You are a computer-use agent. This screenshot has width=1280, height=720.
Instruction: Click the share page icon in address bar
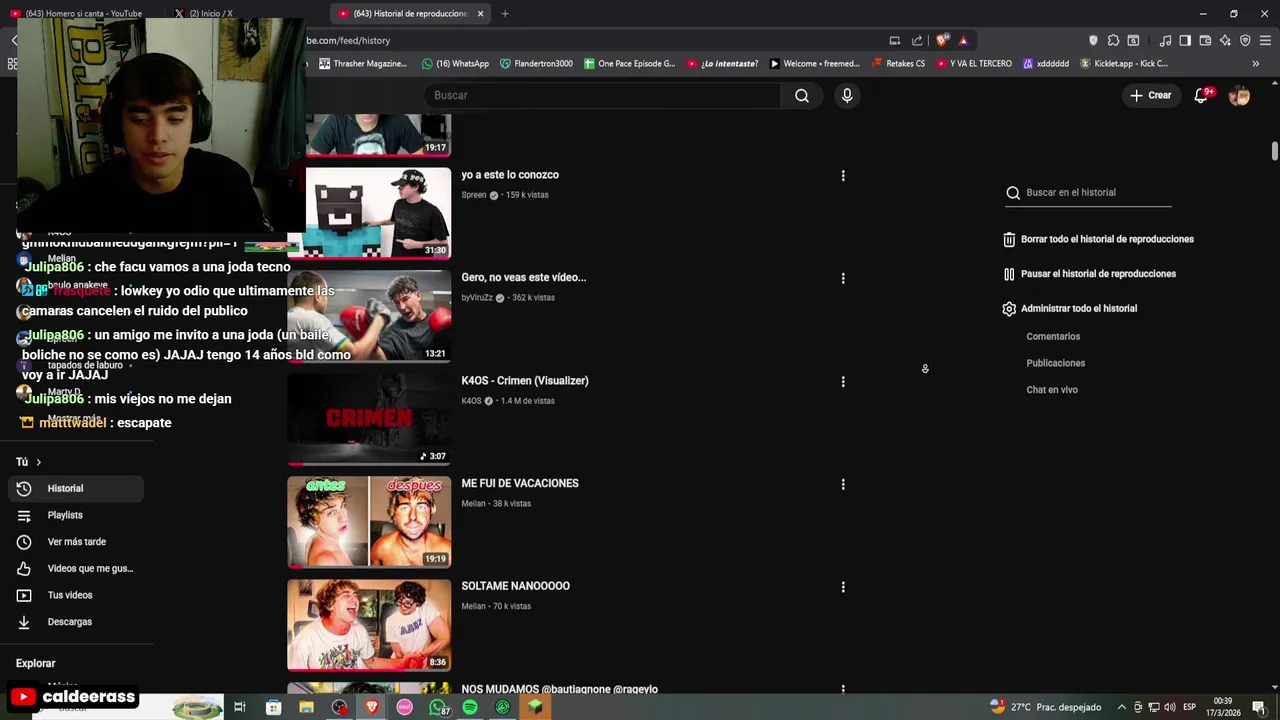click(x=917, y=41)
